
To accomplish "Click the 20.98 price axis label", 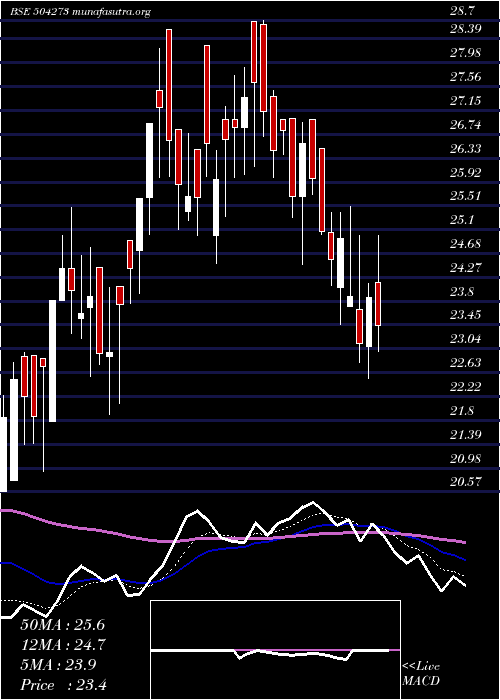I will coord(466,458).
